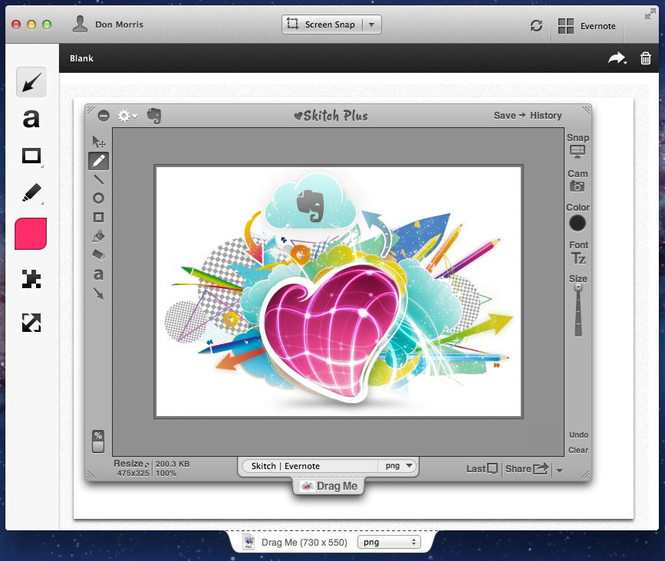Click the share arrow in the title bar
Viewport: 665px width, 561px height.
click(x=617, y=58)
